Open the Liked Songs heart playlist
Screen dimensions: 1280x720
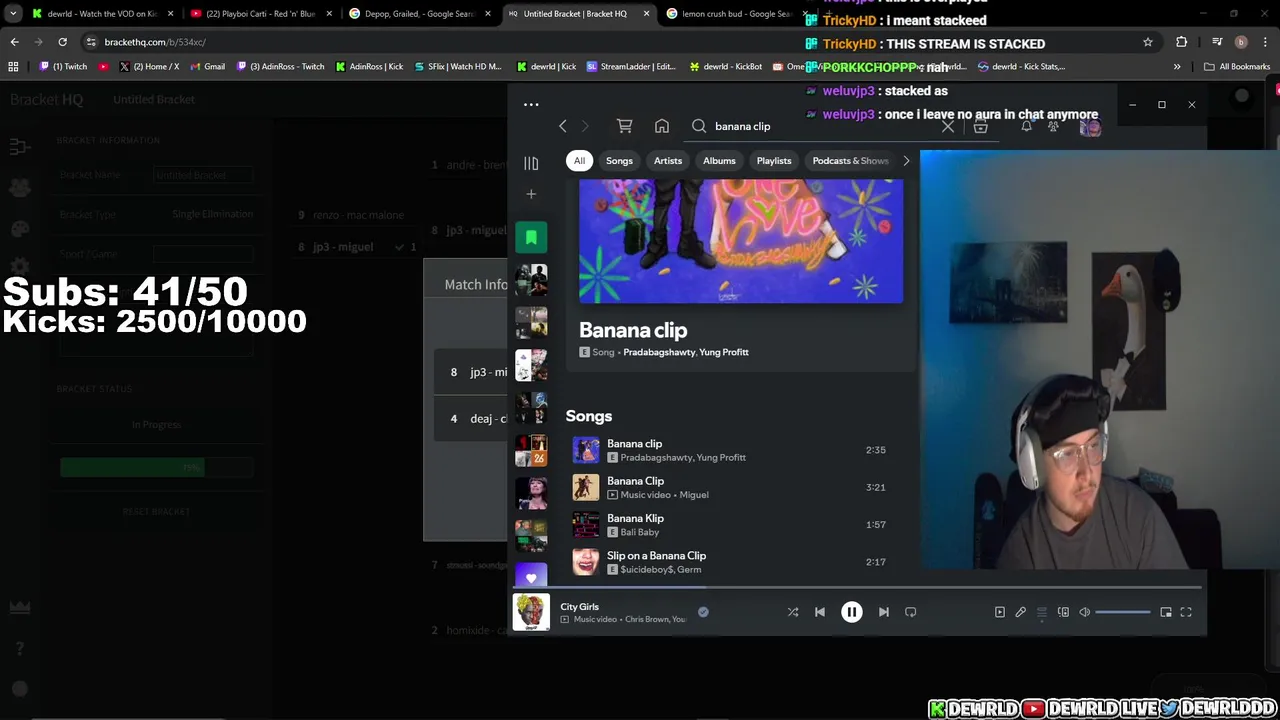(531, 577)
